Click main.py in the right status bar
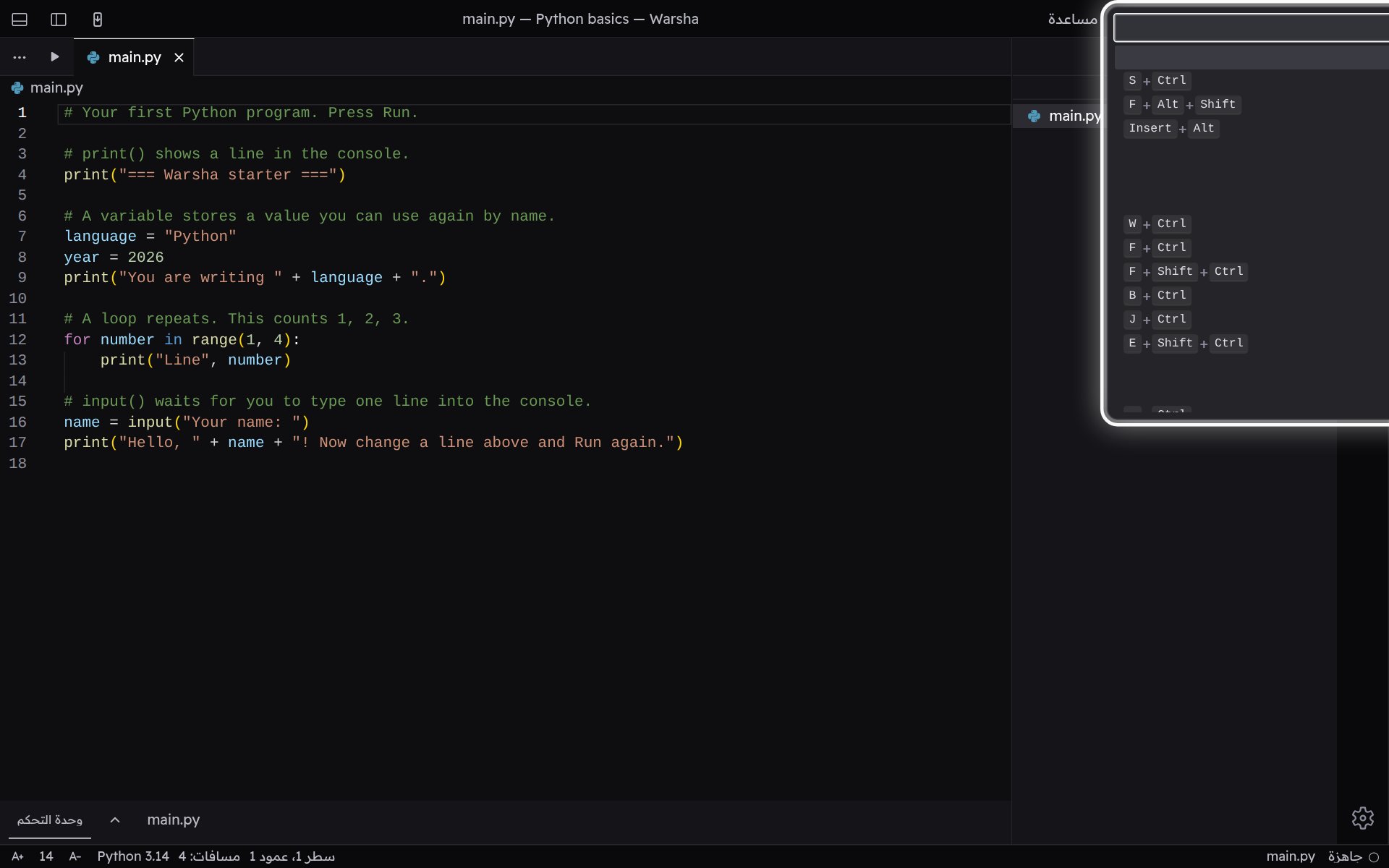 1291,856
